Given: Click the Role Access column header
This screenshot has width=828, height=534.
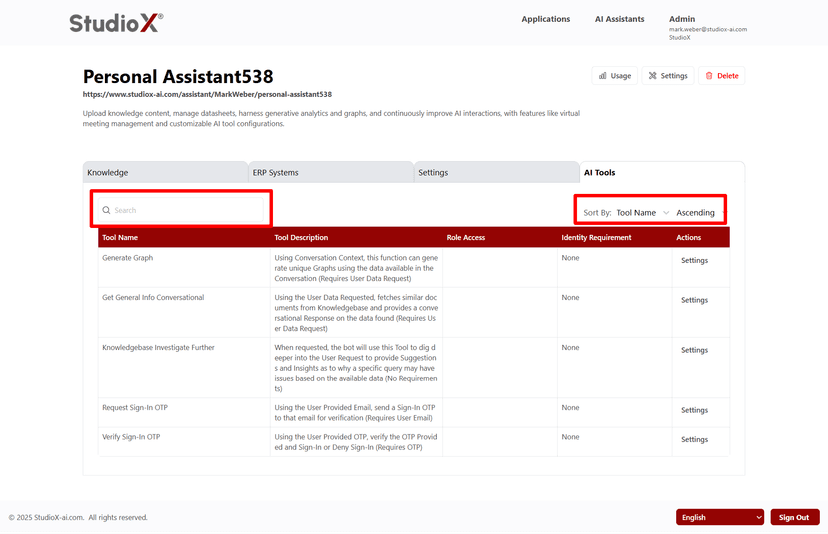Looking at the screenshot, I should [x=465, y=238].
